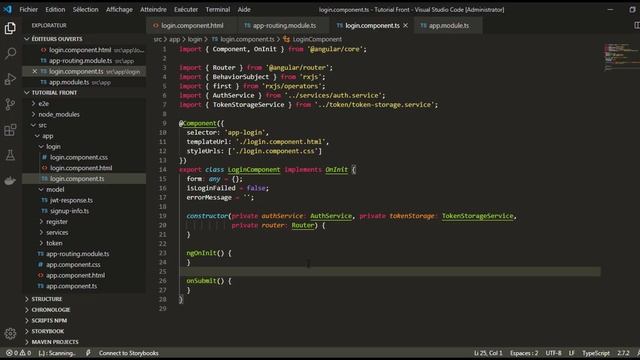
Task: Open the Exécuter menu
Action: [186, 9]
